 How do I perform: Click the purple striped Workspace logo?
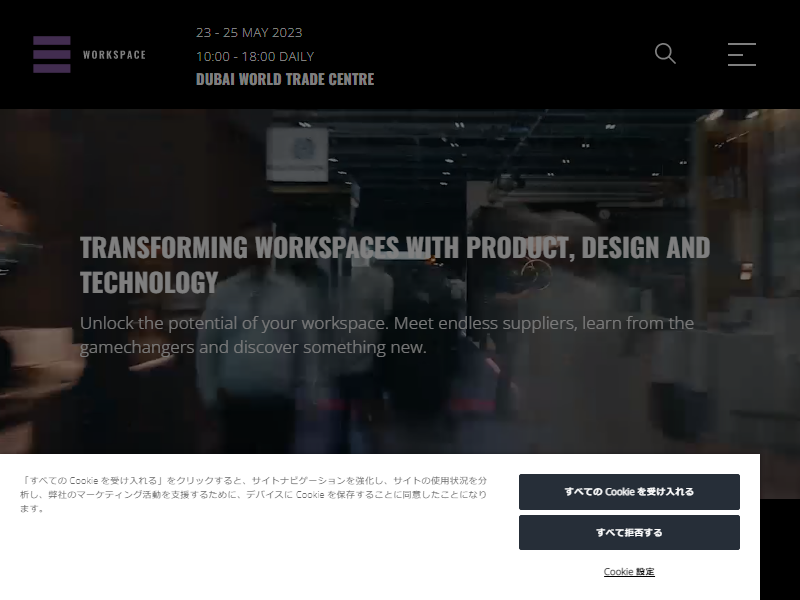pos(52,55)
